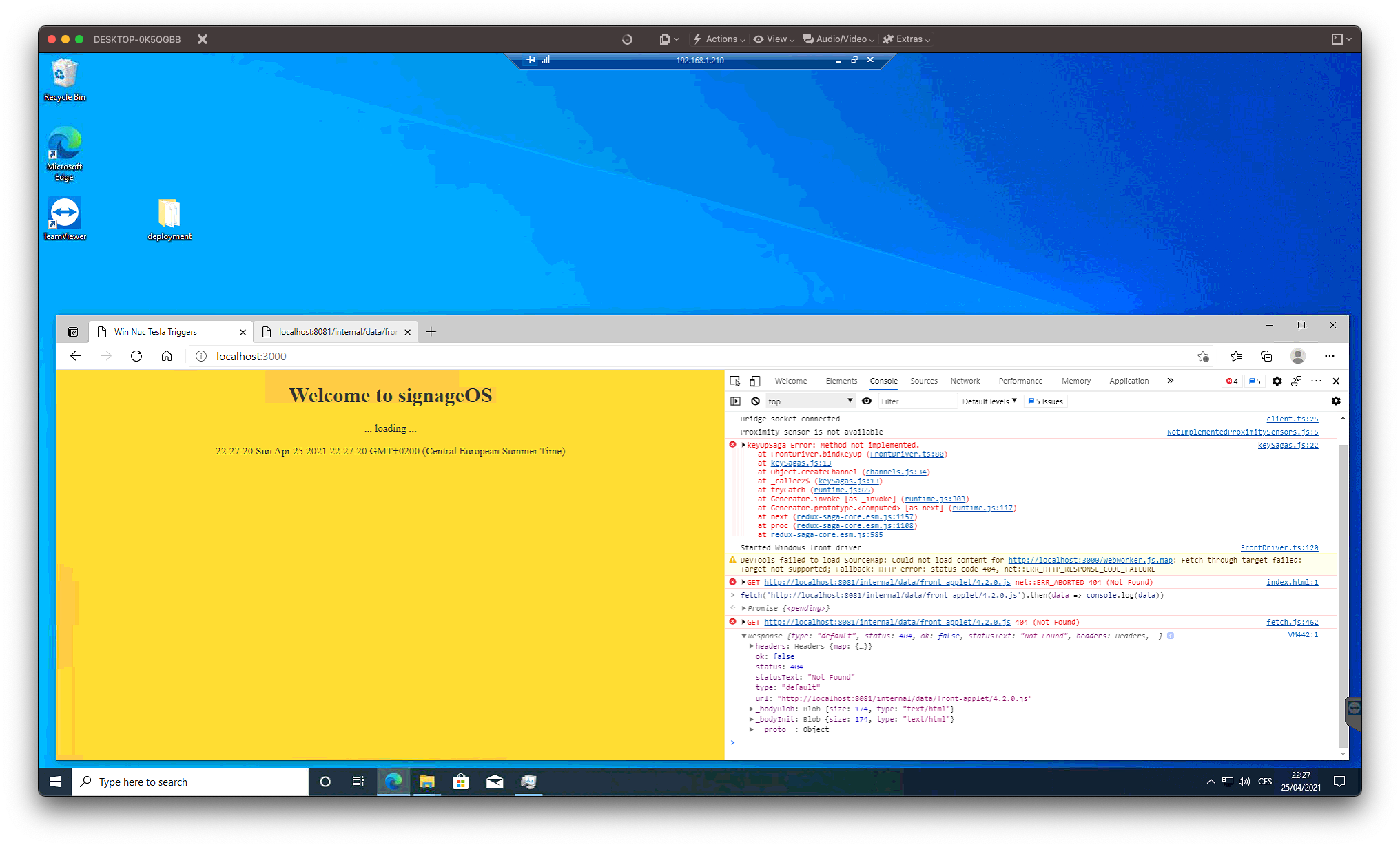Open the console sidebar icon
The height and width of the screenshot is (847, 1400).
pos(735,401)
